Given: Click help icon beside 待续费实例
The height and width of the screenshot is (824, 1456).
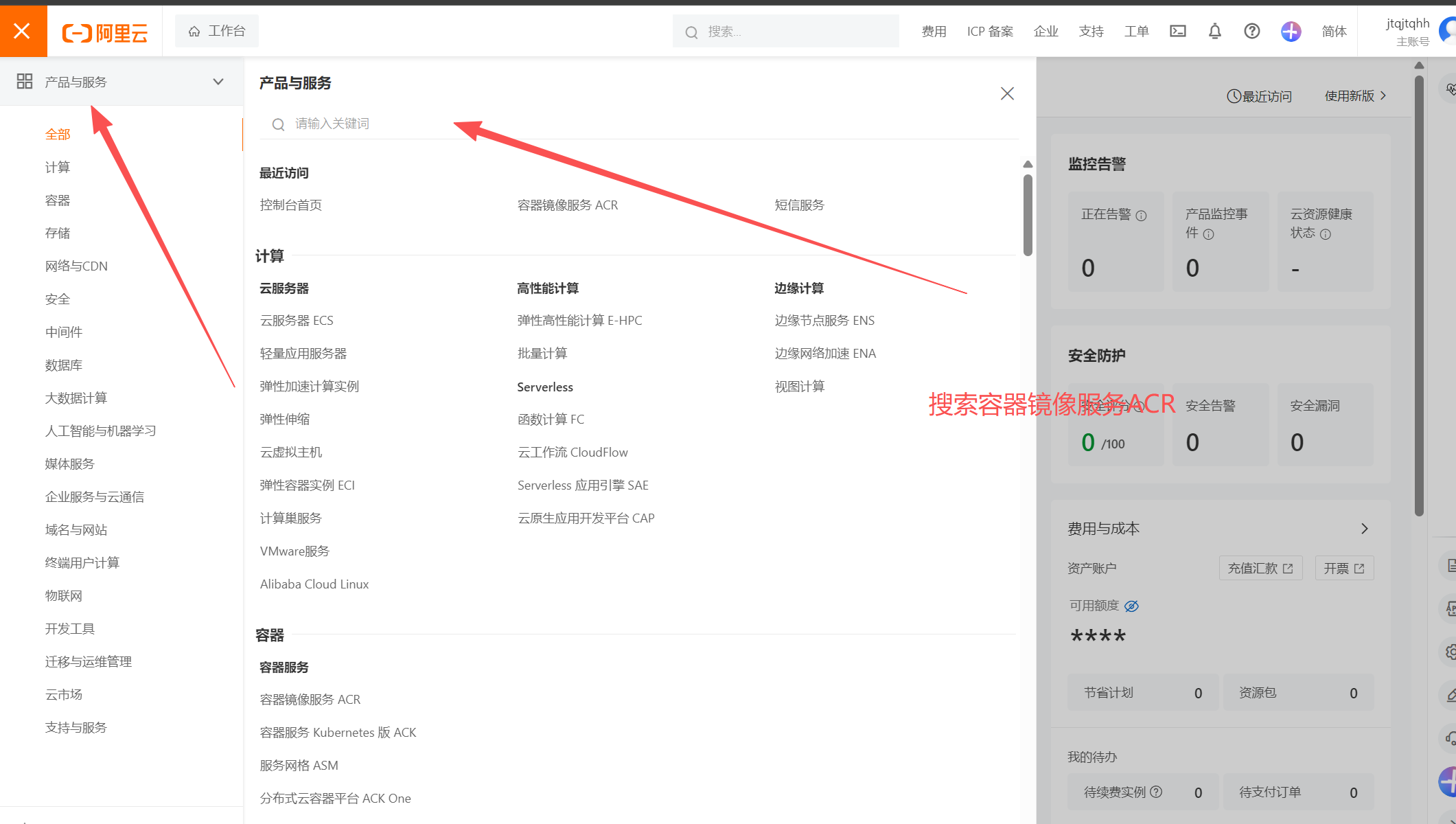Looking at the screenshot, I should [x=1157, y=792].
